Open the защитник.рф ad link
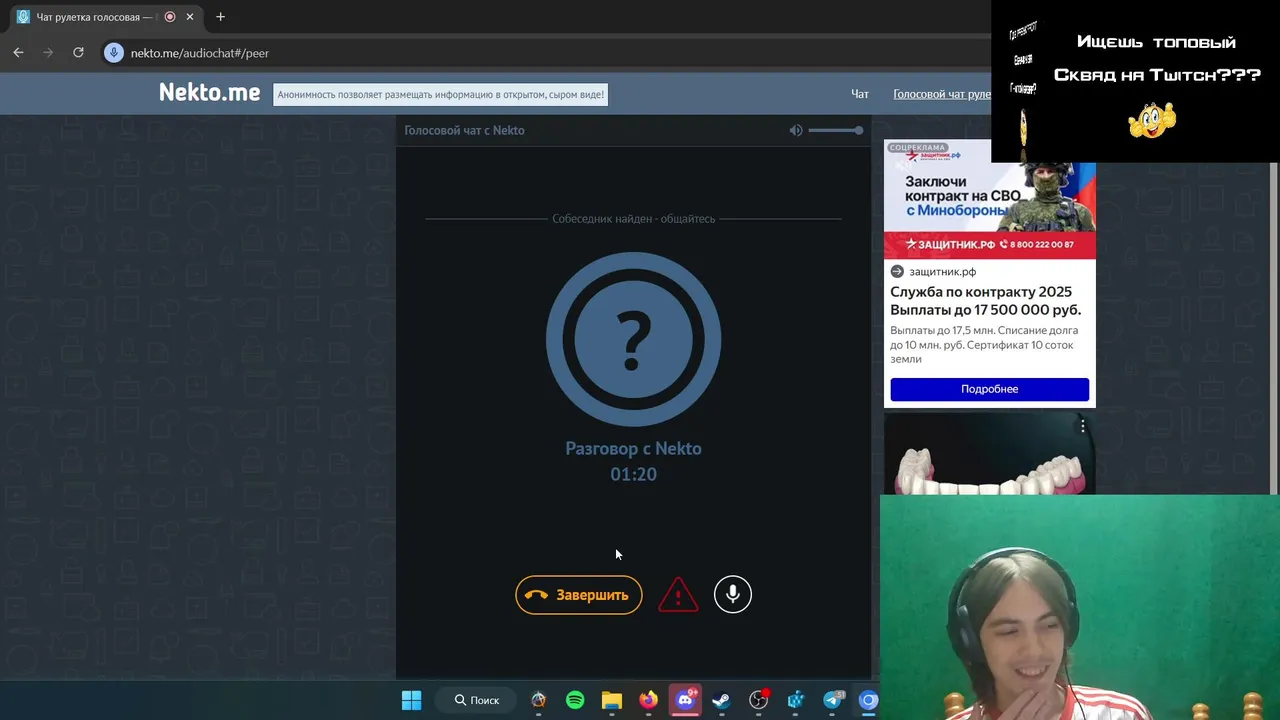Image resolution: width=1280 pixels, height=720 pixels. click(942, 272)
